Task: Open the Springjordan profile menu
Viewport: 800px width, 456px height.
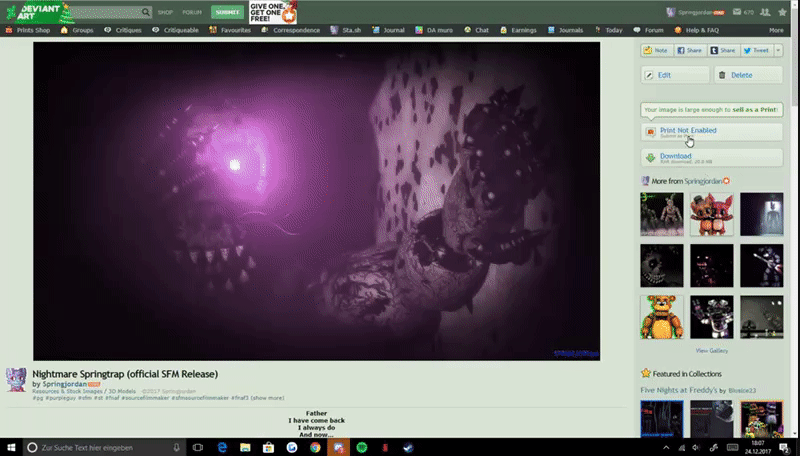Action: click(x=696, y=12)
